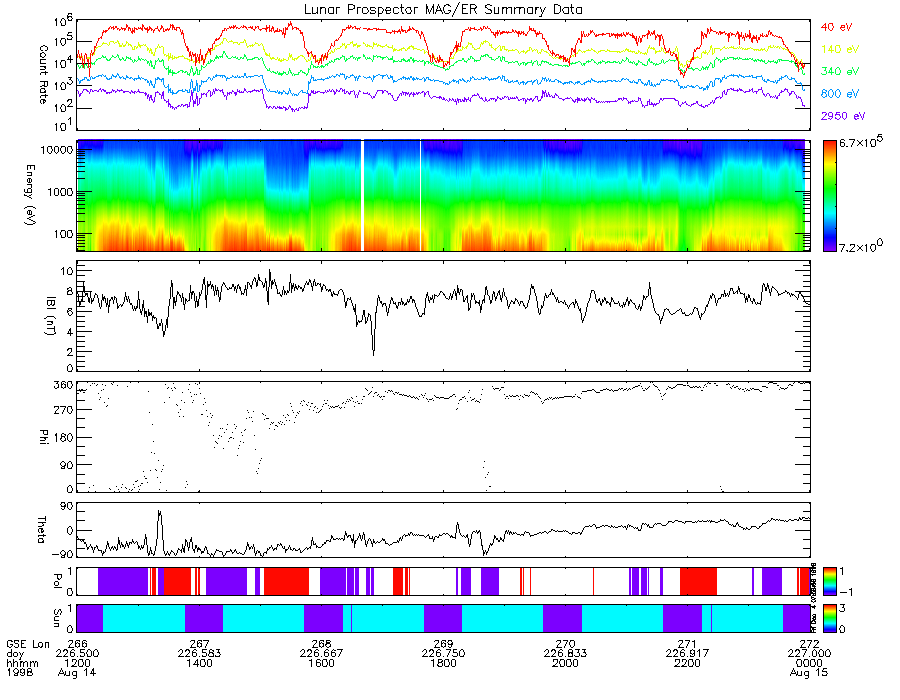900x700 pixels.
Task: Select GSE longitude value 271
Action: click(687, 644)
